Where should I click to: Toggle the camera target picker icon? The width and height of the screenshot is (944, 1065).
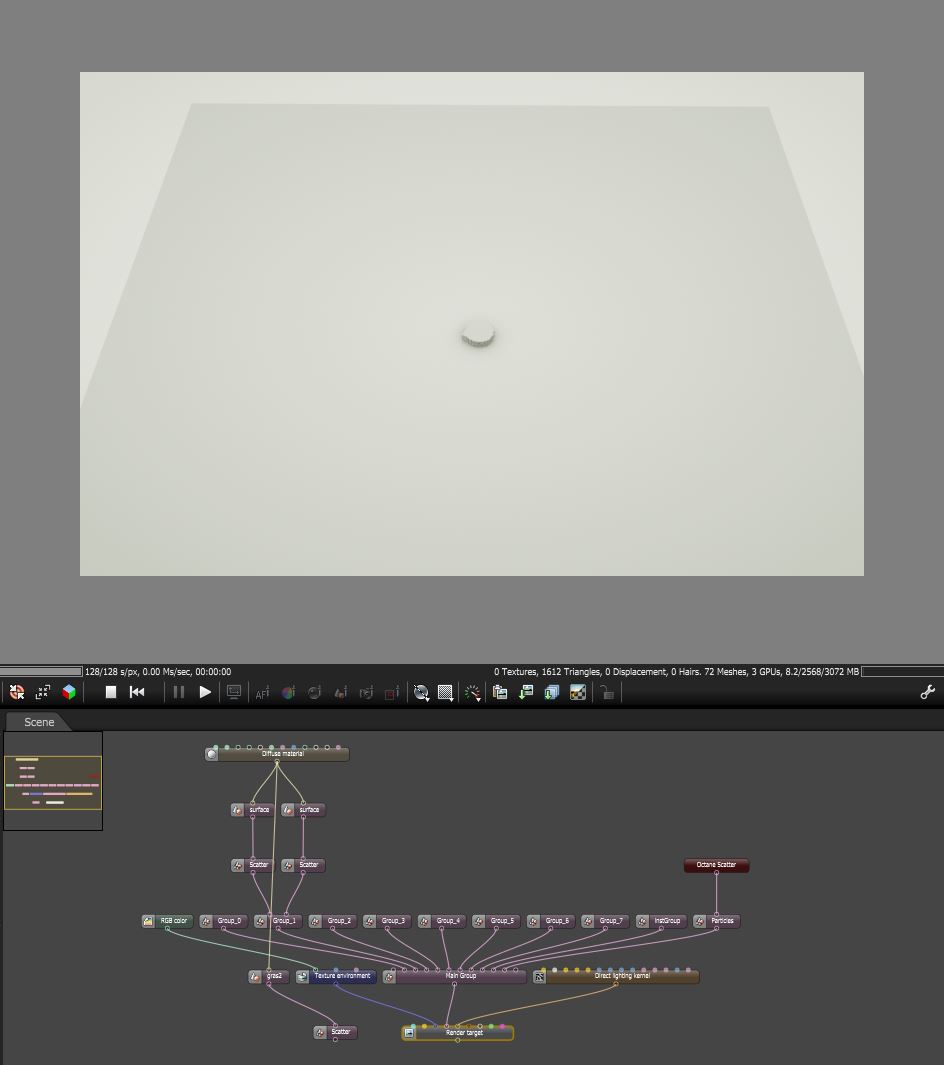coord(366,693)
